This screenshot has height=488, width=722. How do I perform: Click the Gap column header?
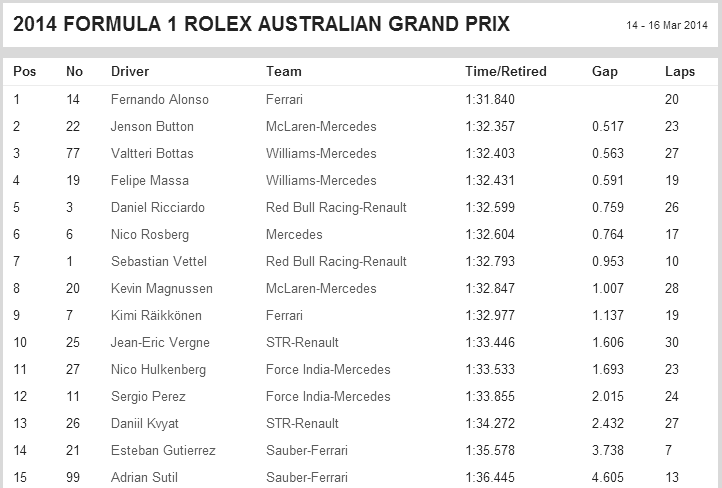point(605,72)
